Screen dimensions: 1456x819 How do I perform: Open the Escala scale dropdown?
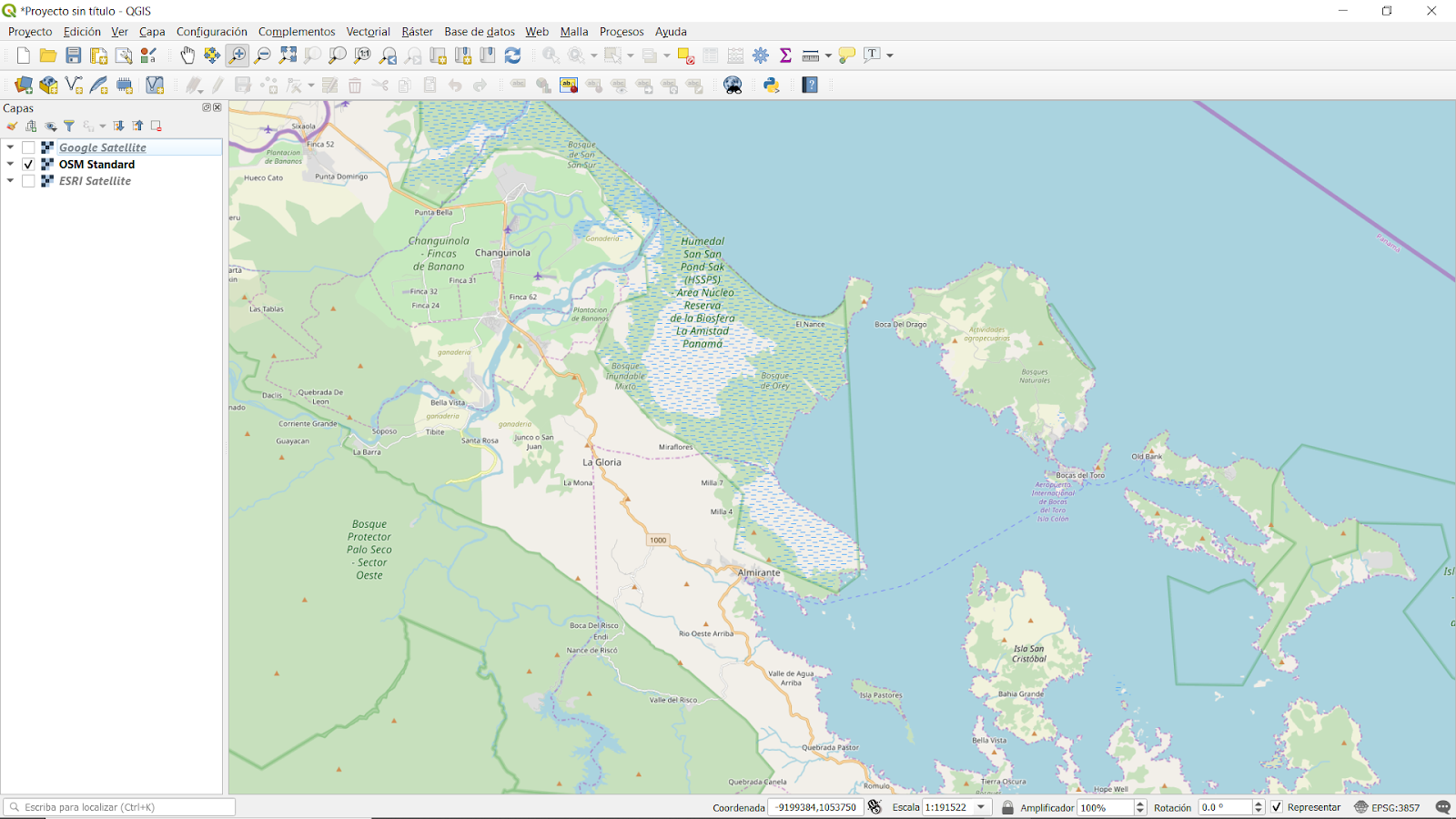[982, 806]
